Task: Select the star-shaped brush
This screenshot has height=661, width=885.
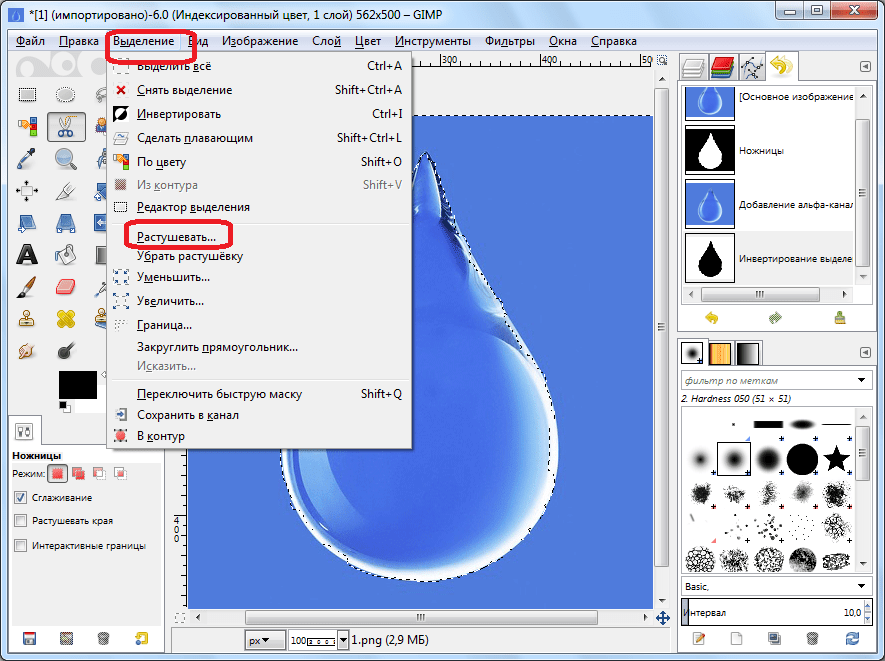Action: (x=836, y=458)
